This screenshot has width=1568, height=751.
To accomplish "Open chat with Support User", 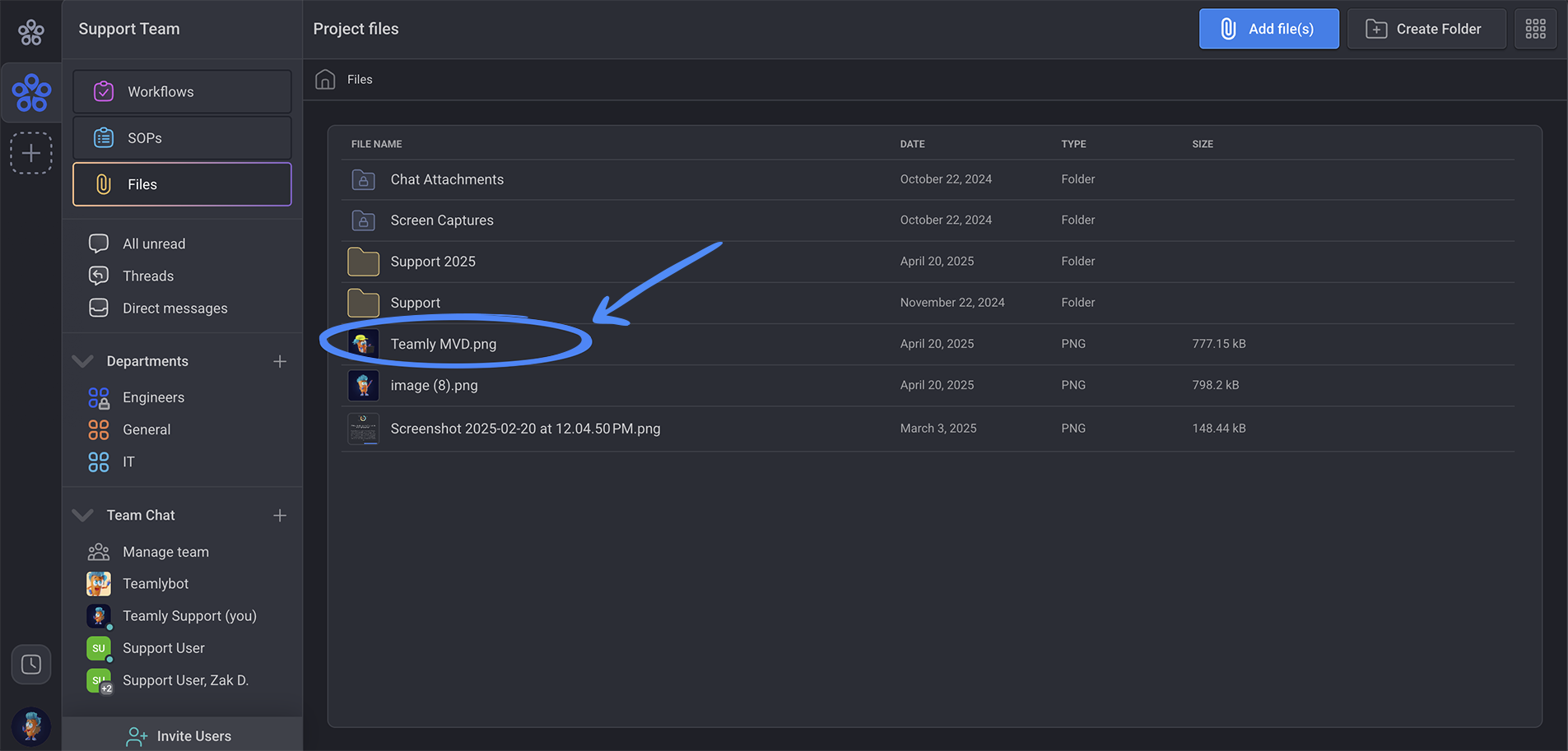I will (x=164, y=648).
